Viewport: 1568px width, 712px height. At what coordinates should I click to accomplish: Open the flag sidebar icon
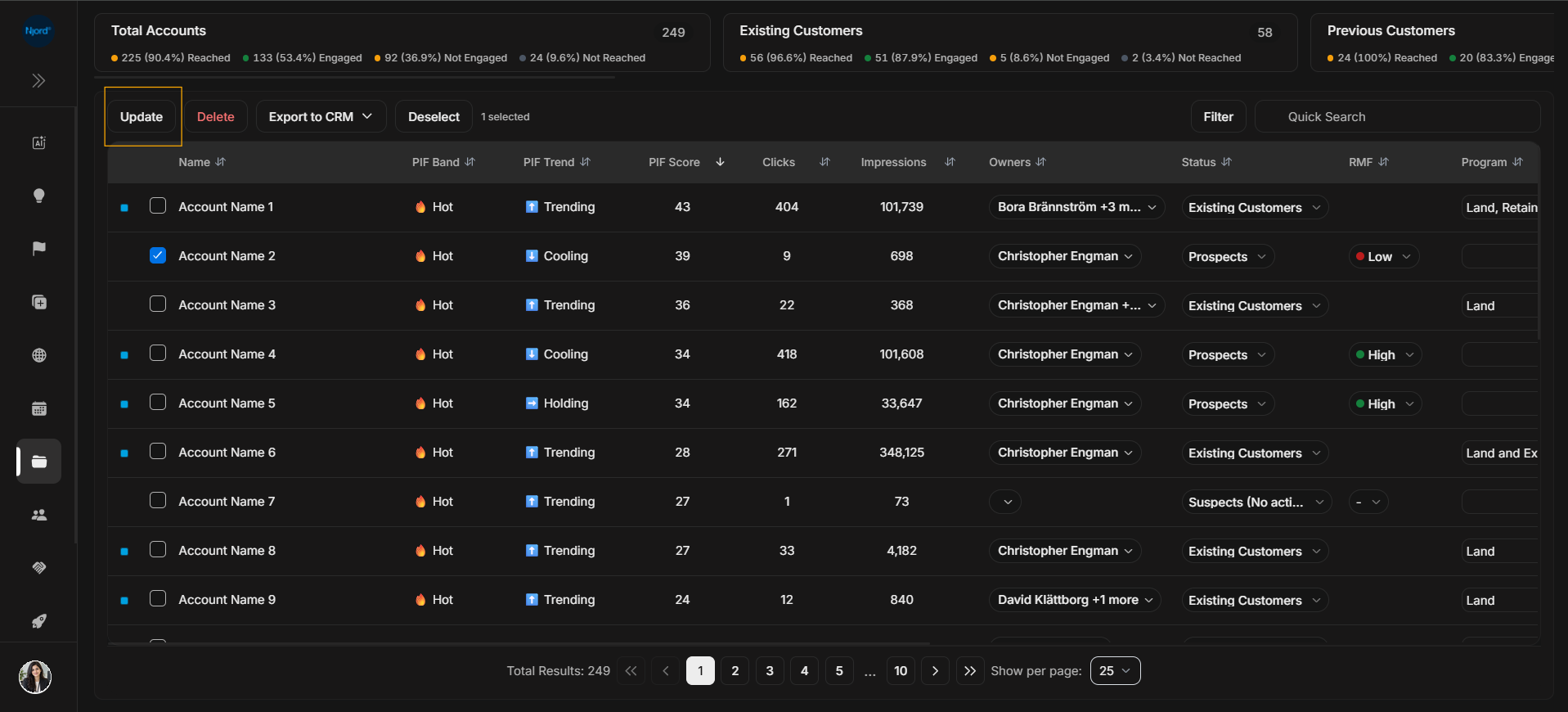pyautogui.click(x=38, y=249)
